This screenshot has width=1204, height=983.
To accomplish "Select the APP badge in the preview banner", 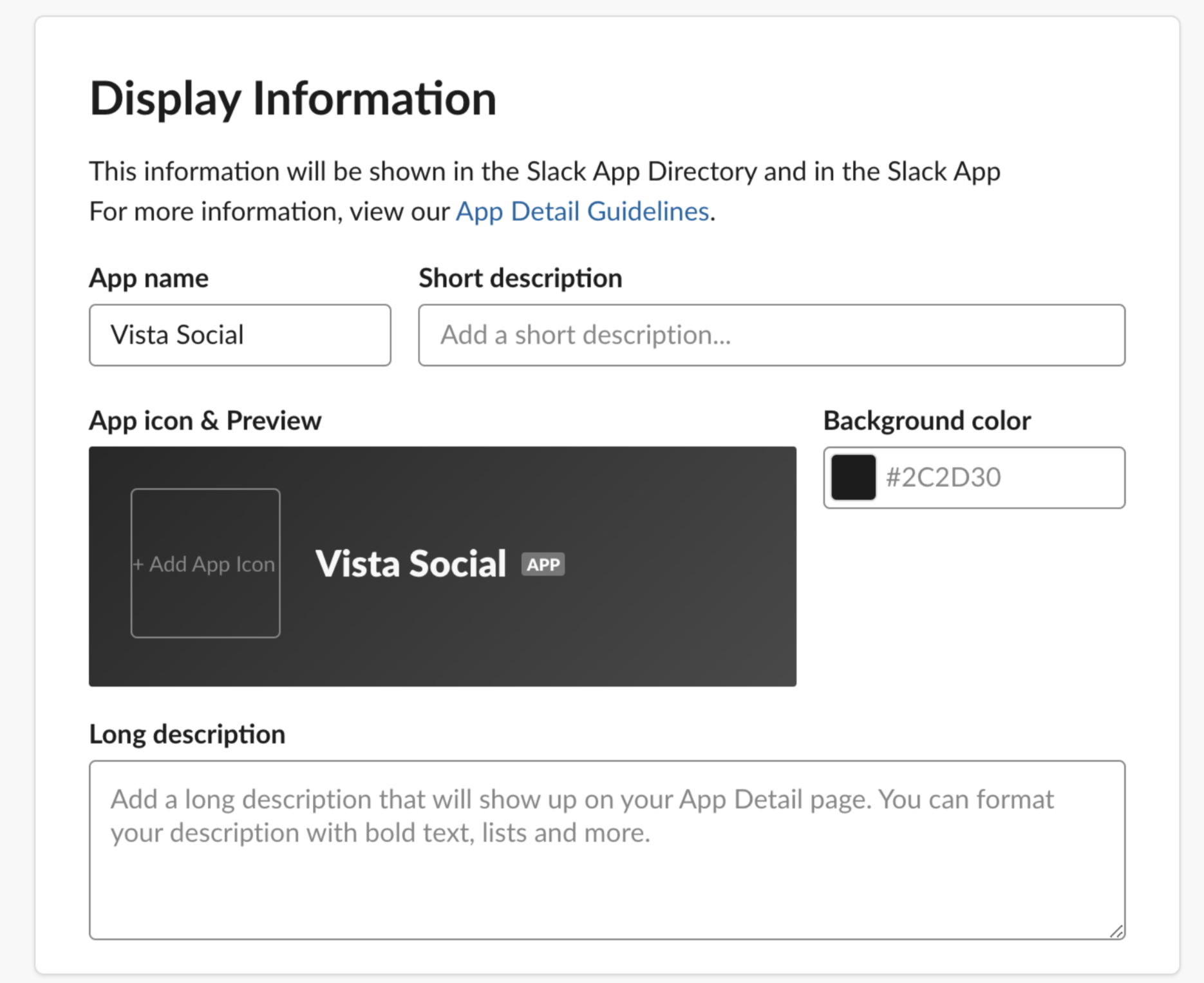I will [x=543, y=563].
